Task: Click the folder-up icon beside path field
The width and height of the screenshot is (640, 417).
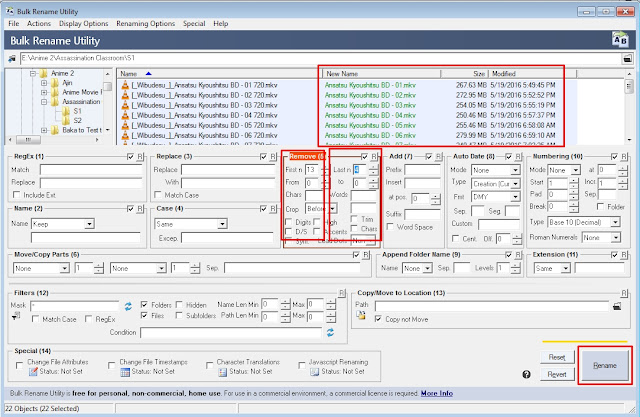Action: (x=12, y=59)
